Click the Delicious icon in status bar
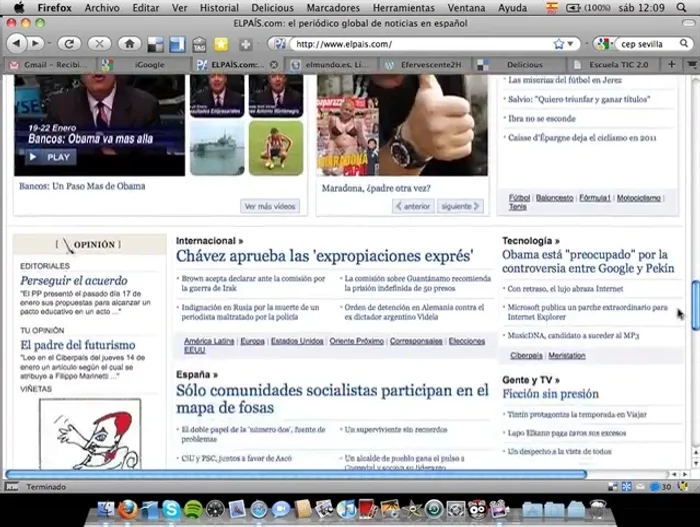This screenshot has height=527, width=700. (613, 487)
